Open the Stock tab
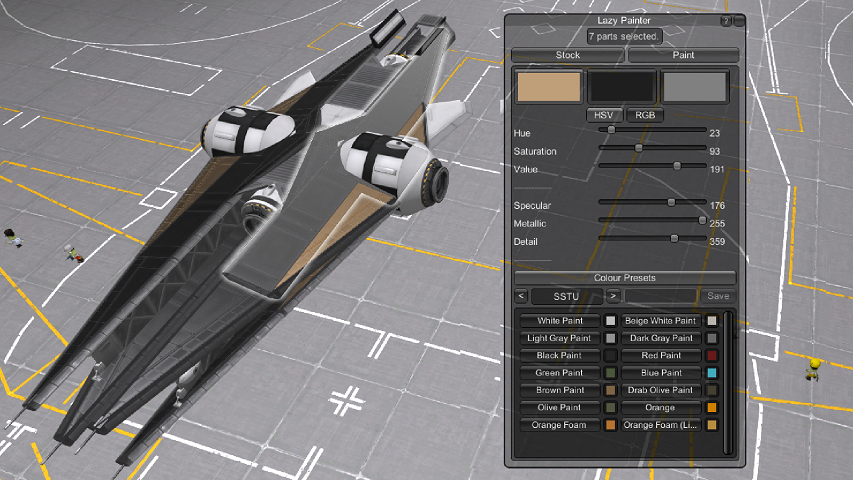The height and width of the screenshot is (480, 853). point(567,55)
